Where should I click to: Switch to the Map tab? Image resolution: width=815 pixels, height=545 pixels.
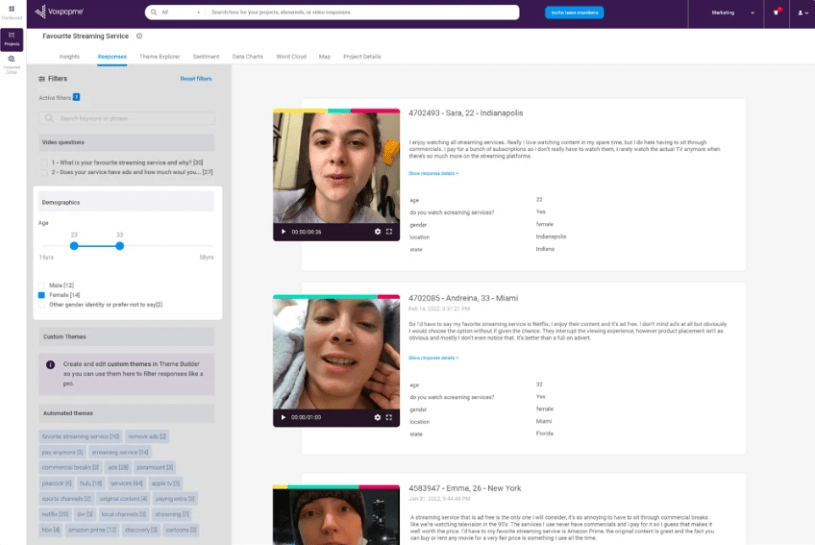click(x=324, y=57)
